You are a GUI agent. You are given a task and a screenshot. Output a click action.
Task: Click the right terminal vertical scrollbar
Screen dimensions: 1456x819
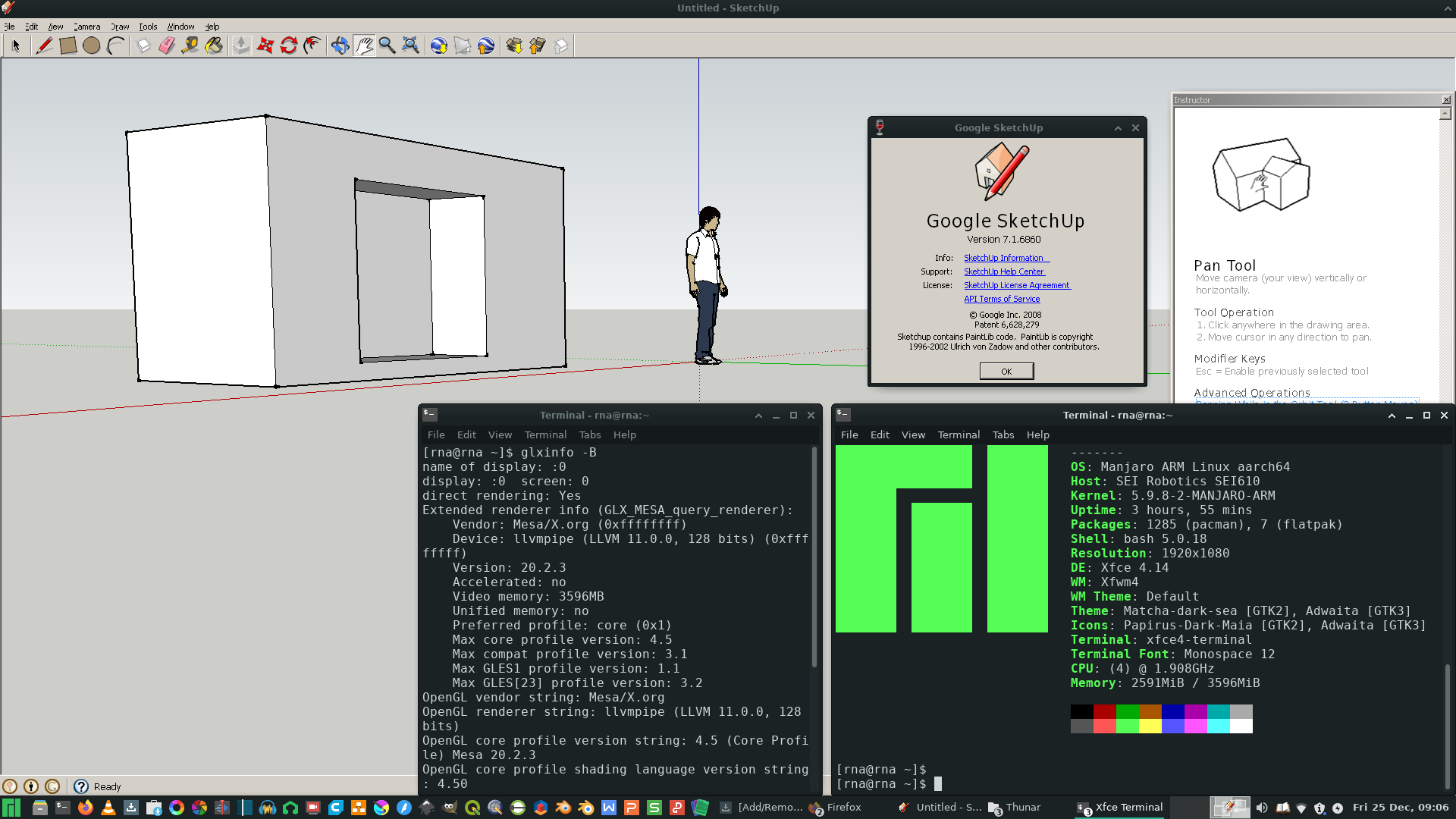1447,726
